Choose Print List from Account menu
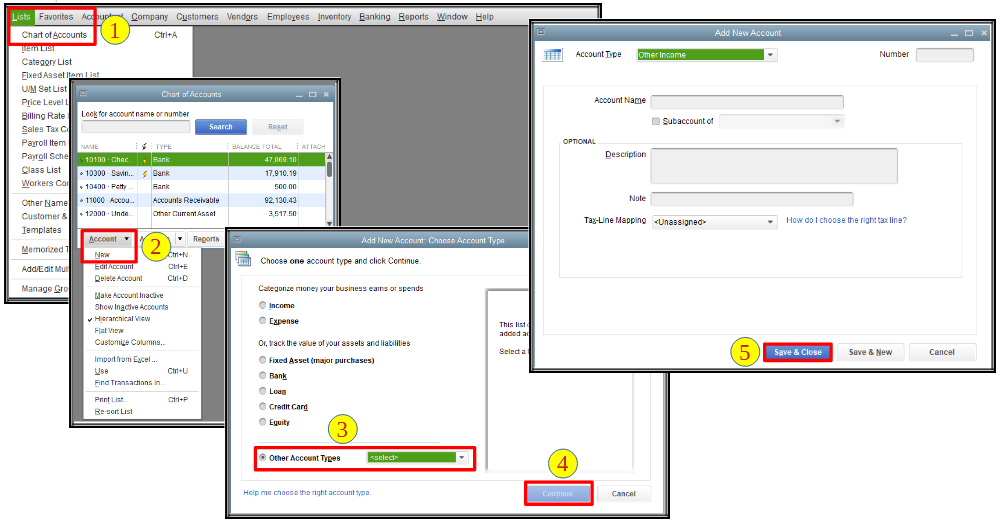The image size is (1002, 523). click(x=109, y=400)
